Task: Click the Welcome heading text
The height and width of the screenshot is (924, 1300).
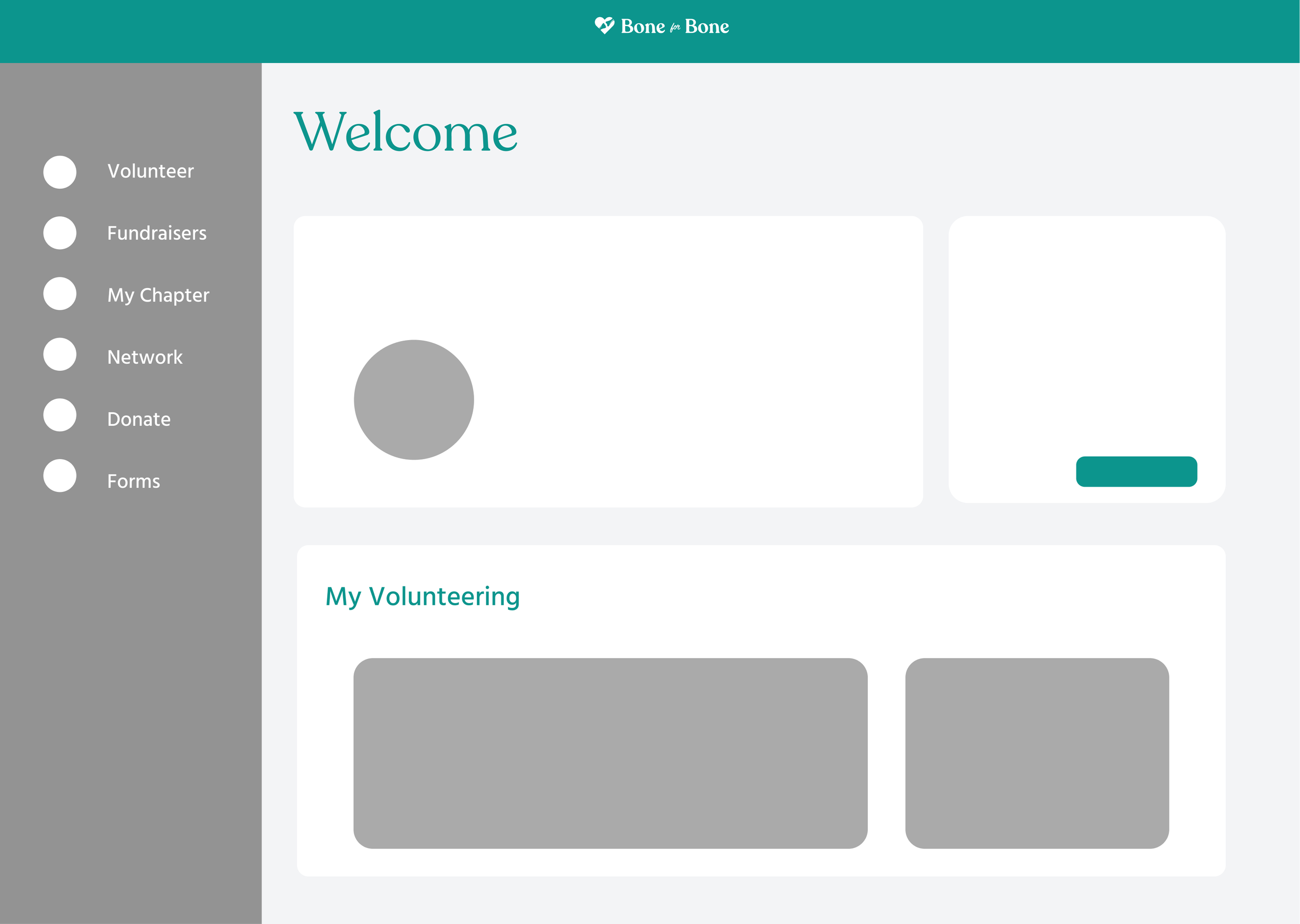Action: pos(405,133)
